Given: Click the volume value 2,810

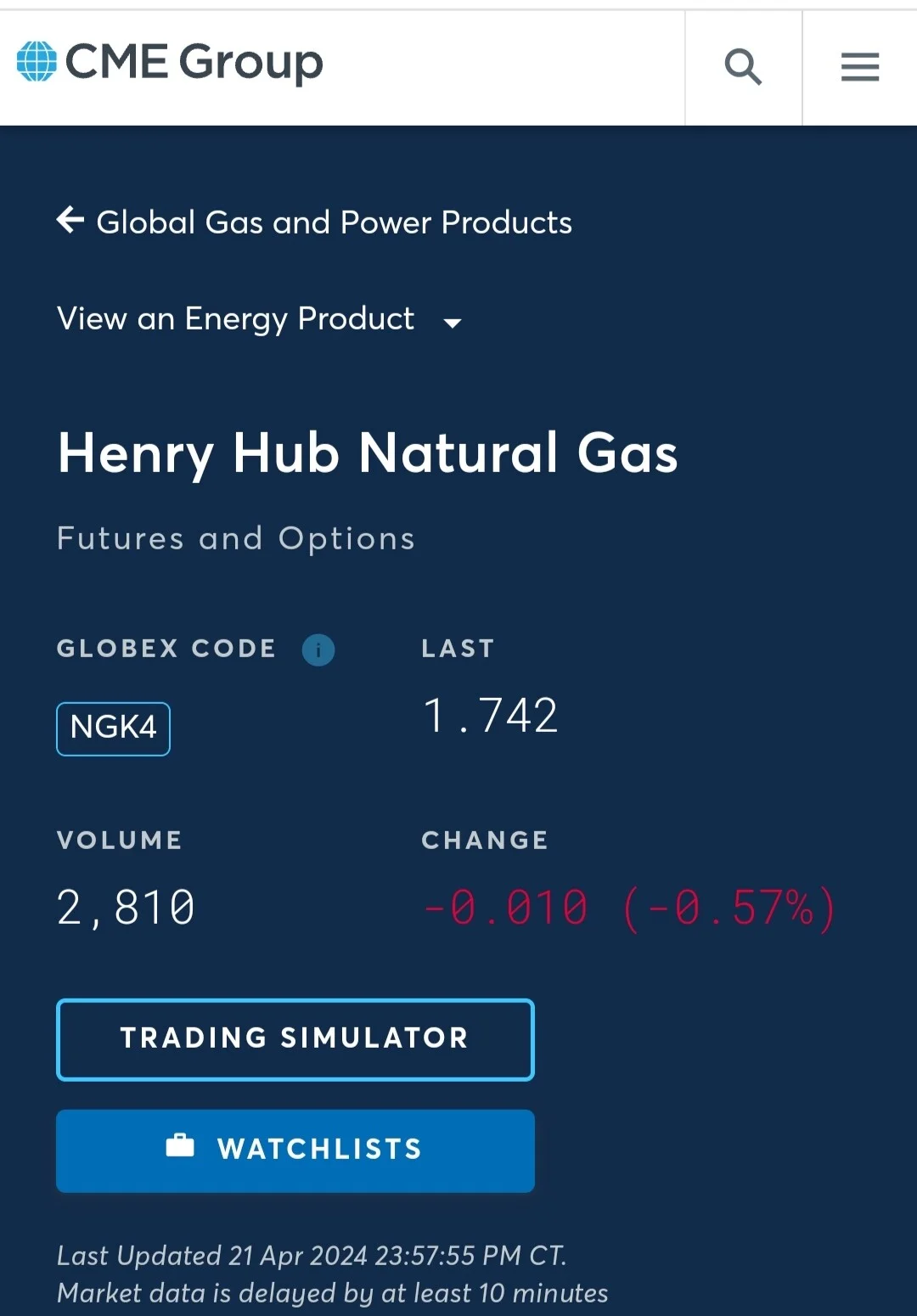Looking at the screenshot, I should (126, 908).
